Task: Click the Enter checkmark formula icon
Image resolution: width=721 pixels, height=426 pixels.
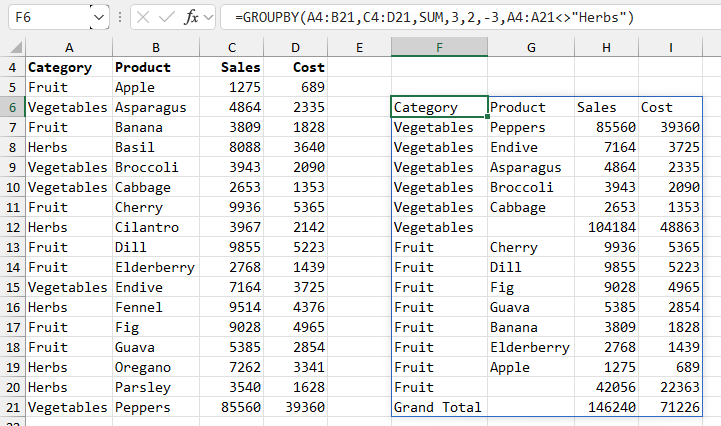Action: pos(166,17)
